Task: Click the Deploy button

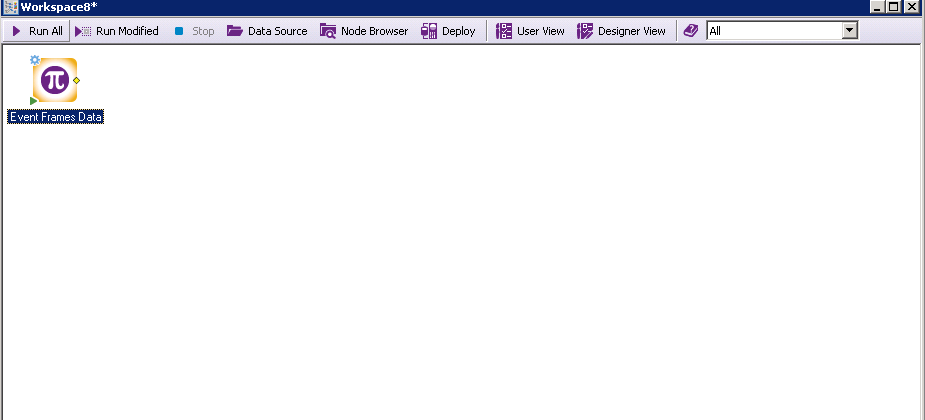Action: click(448, 31)
